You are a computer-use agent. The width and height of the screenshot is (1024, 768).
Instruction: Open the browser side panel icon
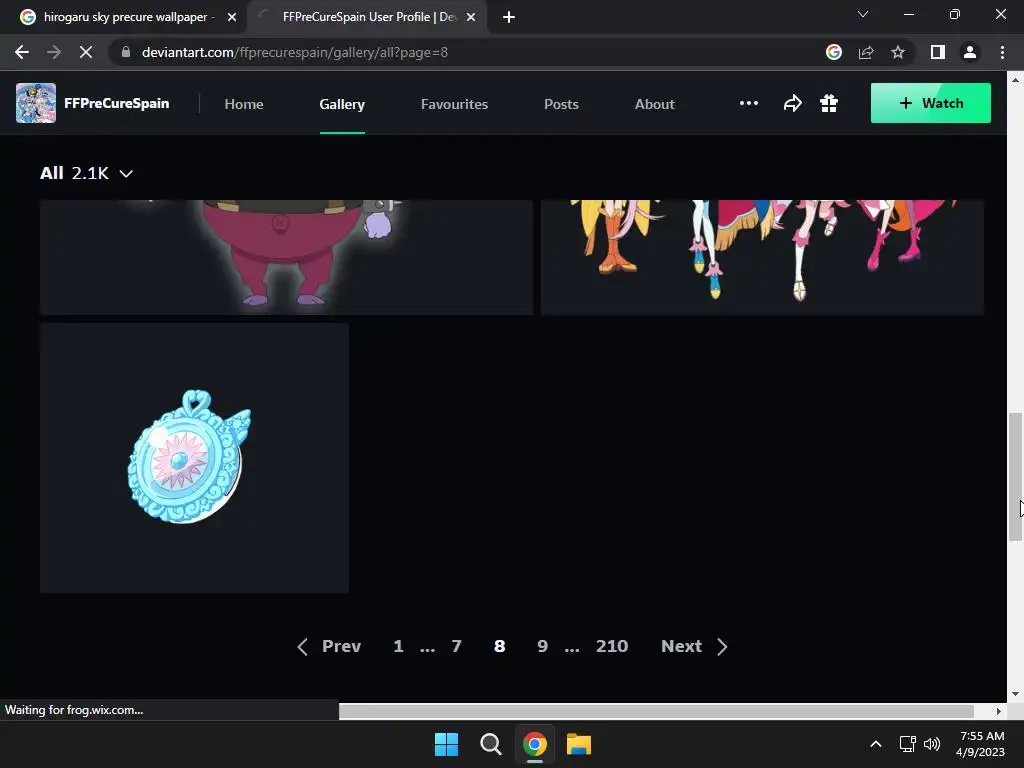[938, 52]
